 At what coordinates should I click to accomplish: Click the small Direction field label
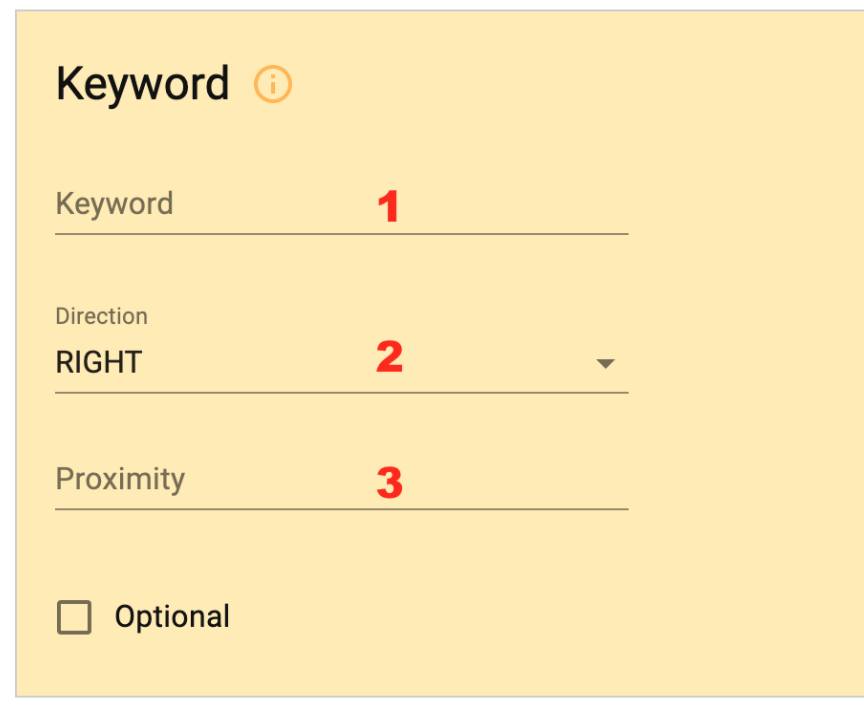pyautogui.click(x=102, y=316)
